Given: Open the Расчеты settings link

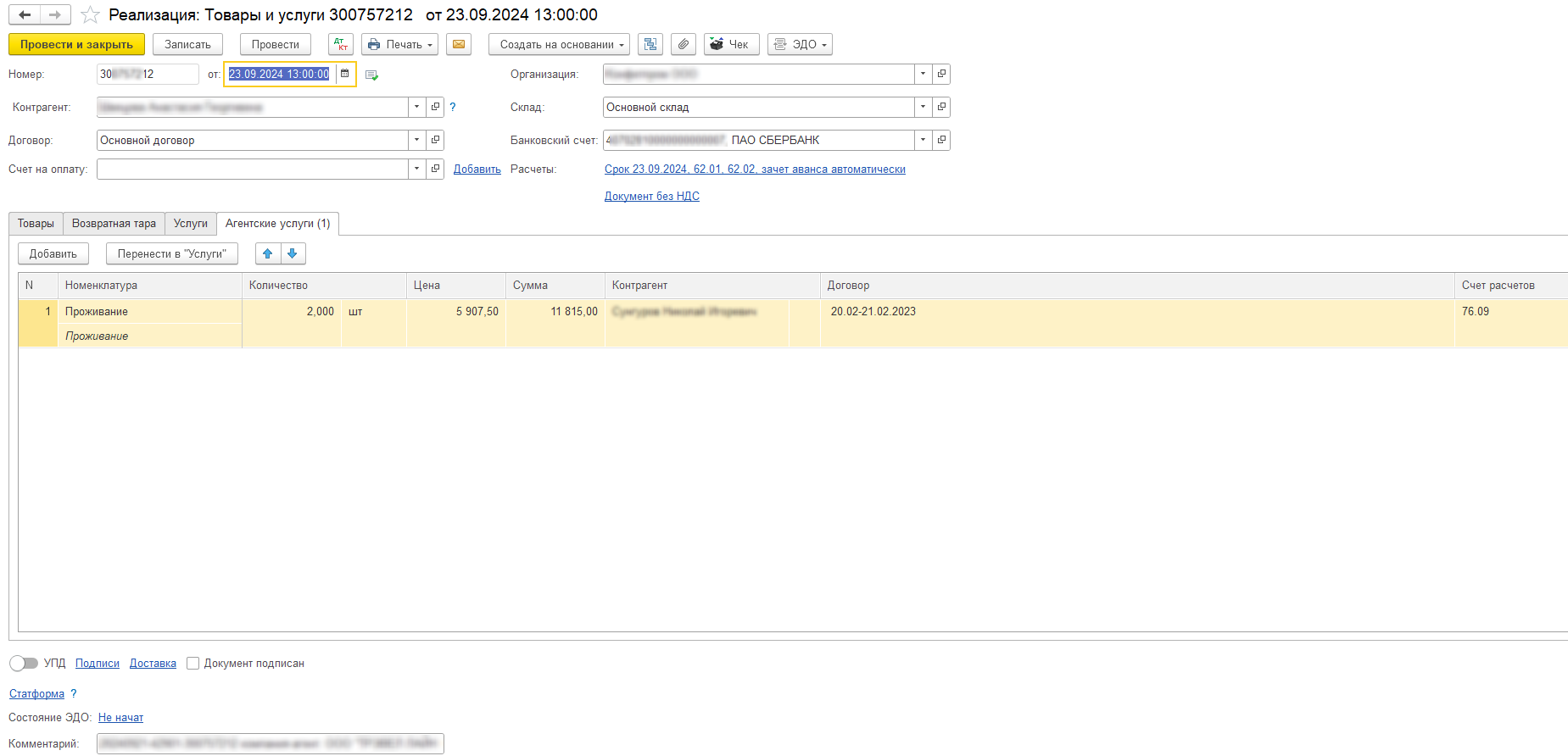Looking at the screenshot, I should click(x=755, y=169).
